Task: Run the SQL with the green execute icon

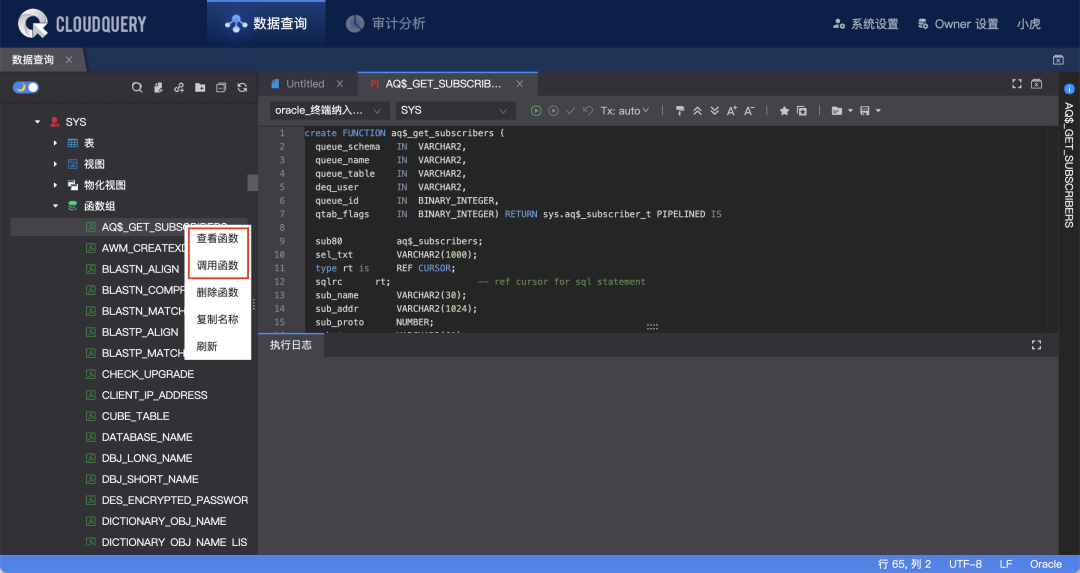Action: point(536,111)
